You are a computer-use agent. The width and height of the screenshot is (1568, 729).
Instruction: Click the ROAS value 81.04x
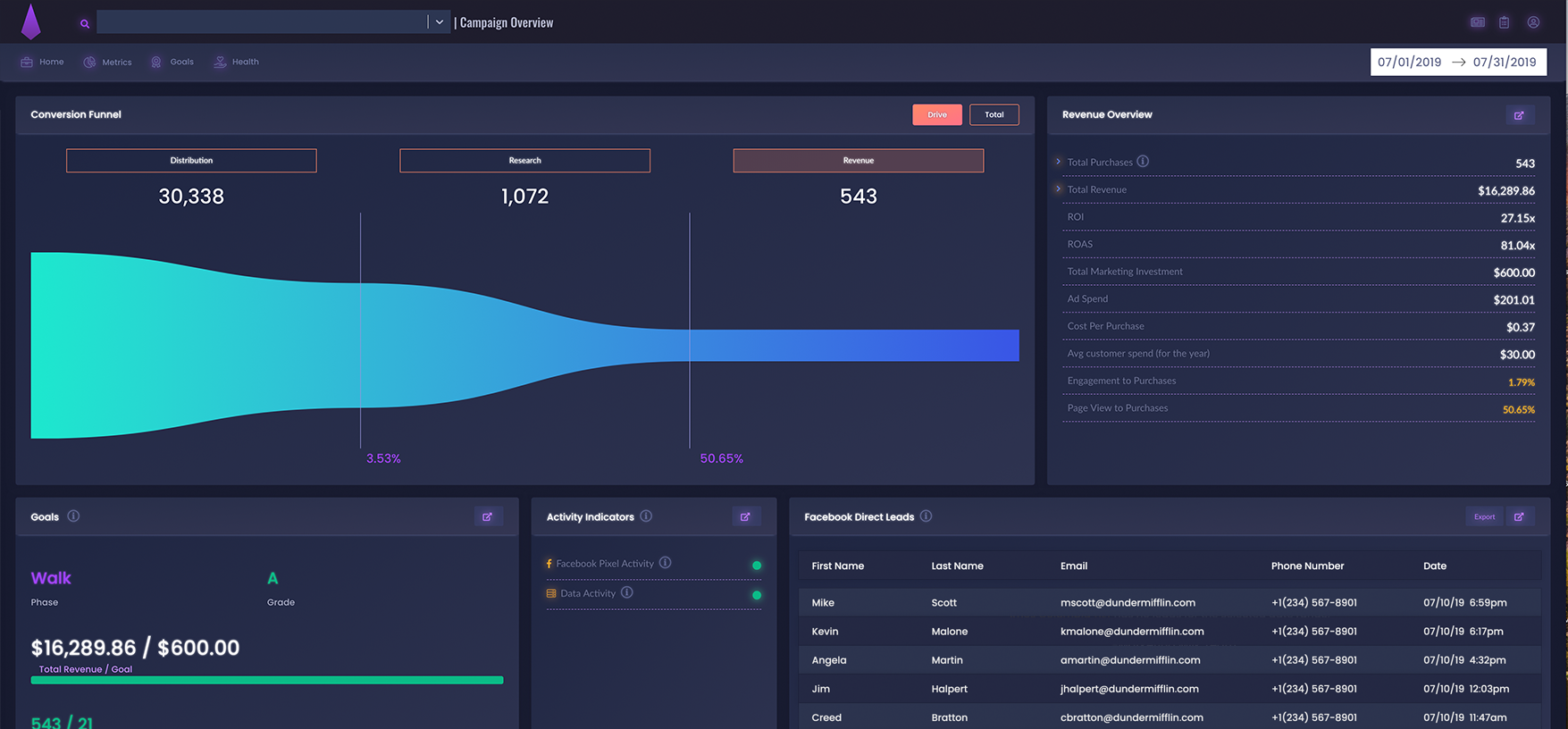click(1518, 246)
